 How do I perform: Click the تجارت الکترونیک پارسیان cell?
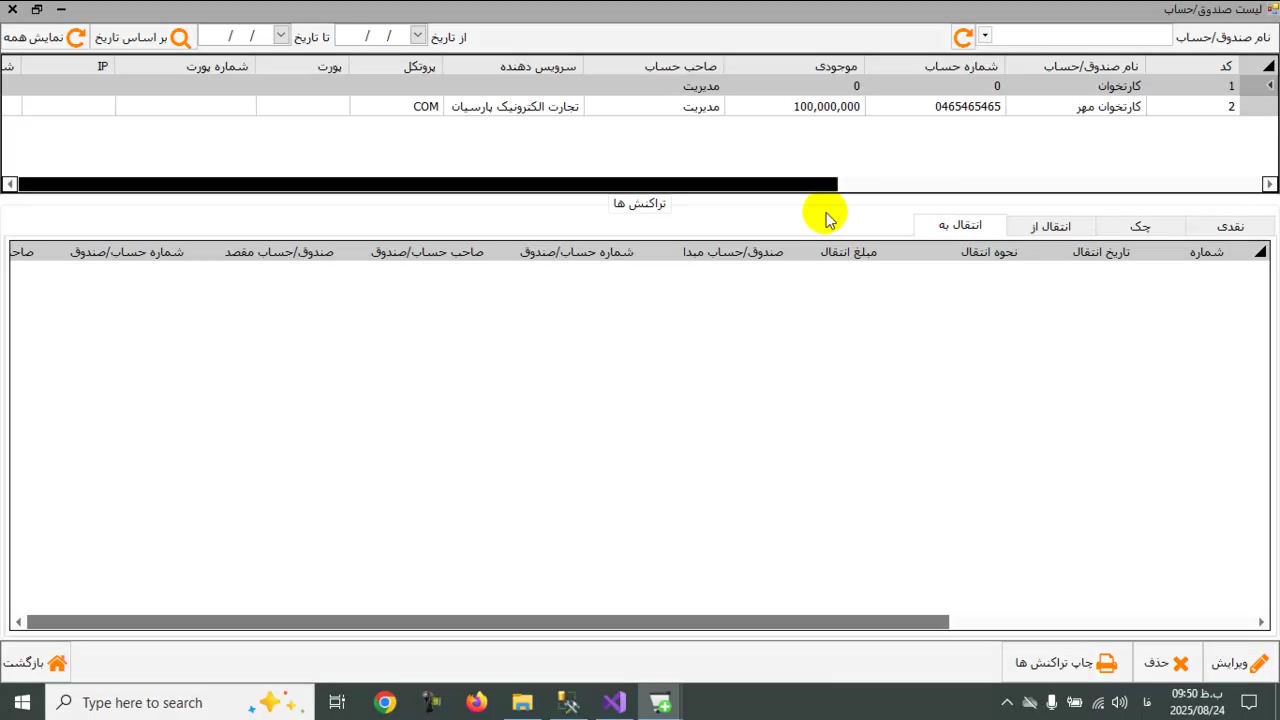point(514,106)
